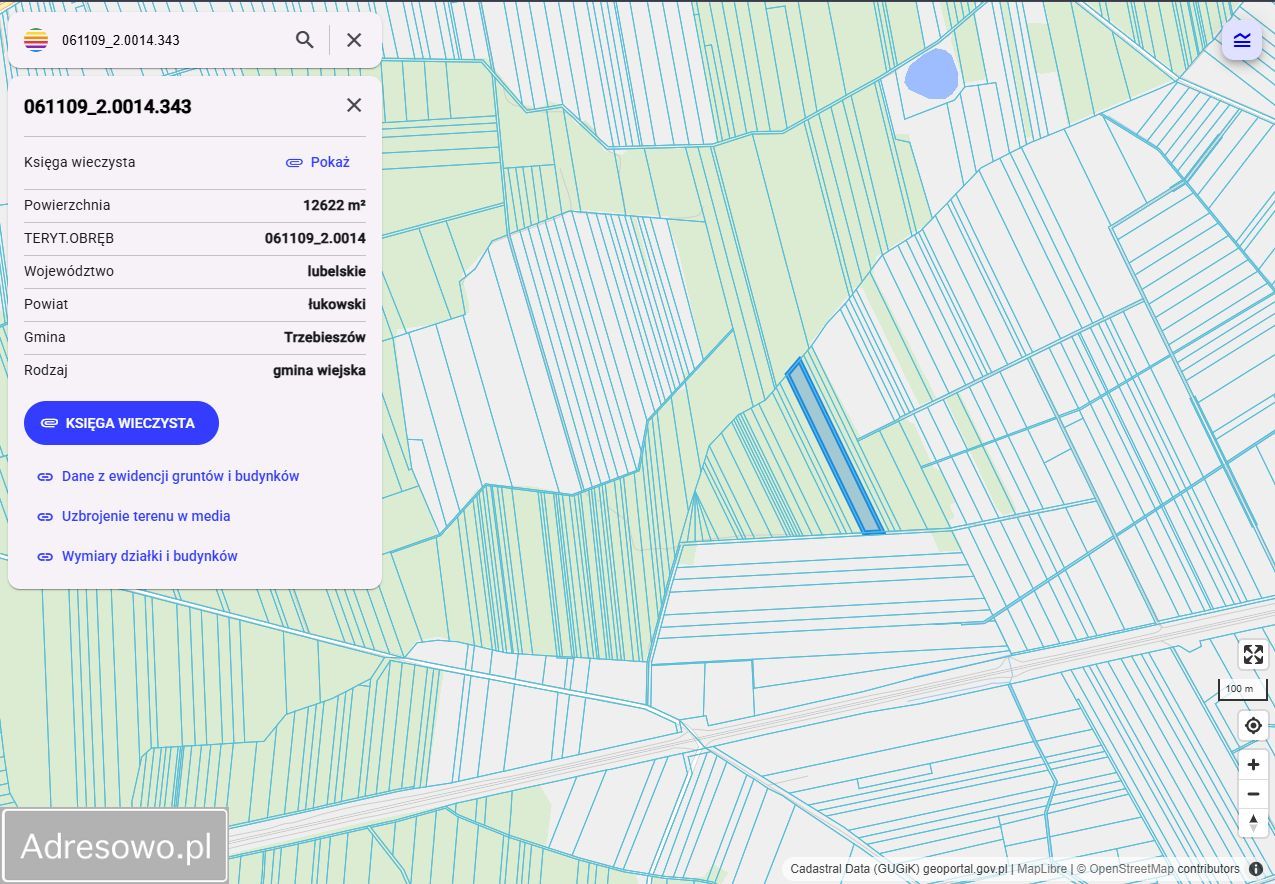
Task: Open Dane z ewidencji gruntów i budynków
Action: pyautogui.click(x=180, y=476)
